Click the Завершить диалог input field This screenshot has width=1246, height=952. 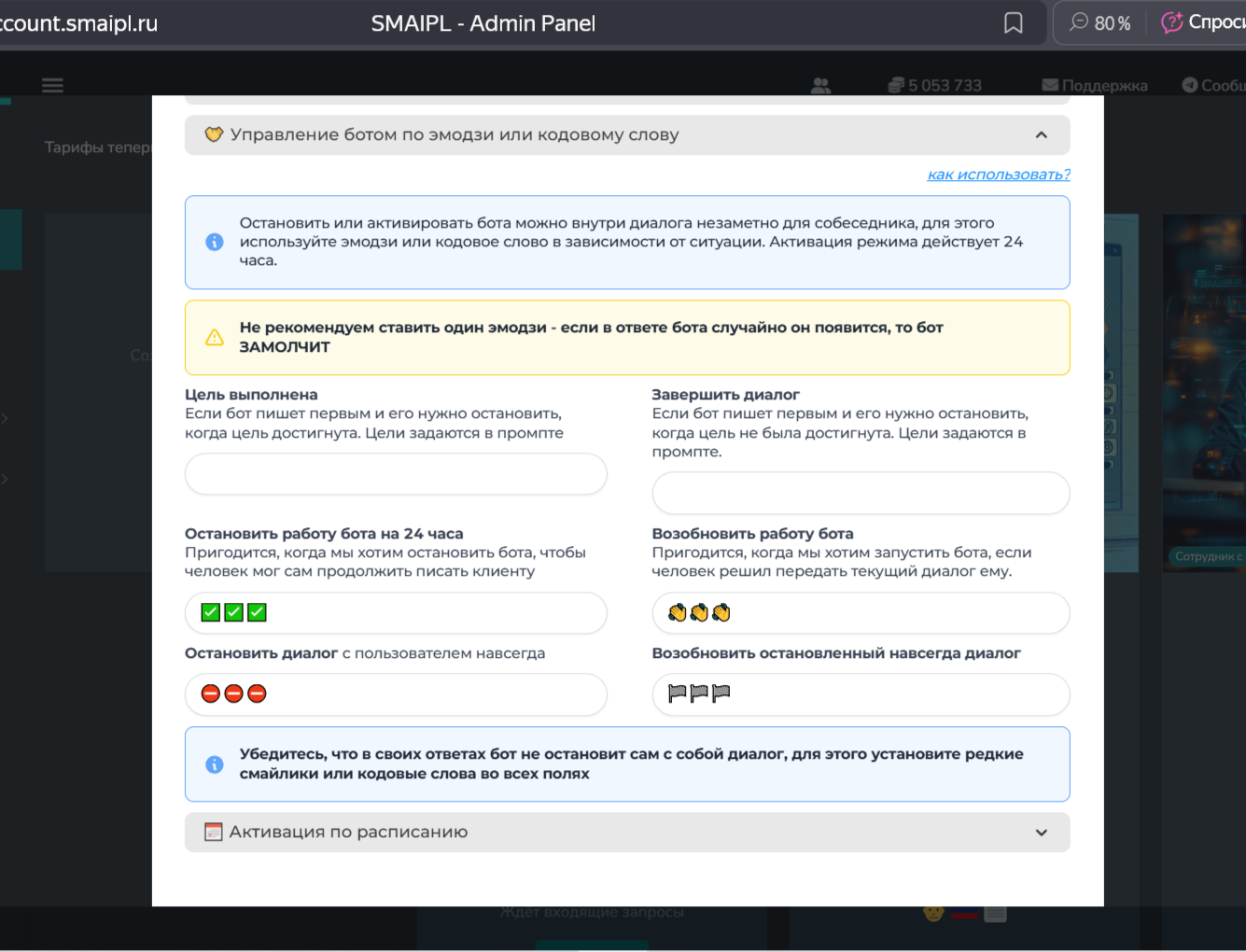coord(861,493)
